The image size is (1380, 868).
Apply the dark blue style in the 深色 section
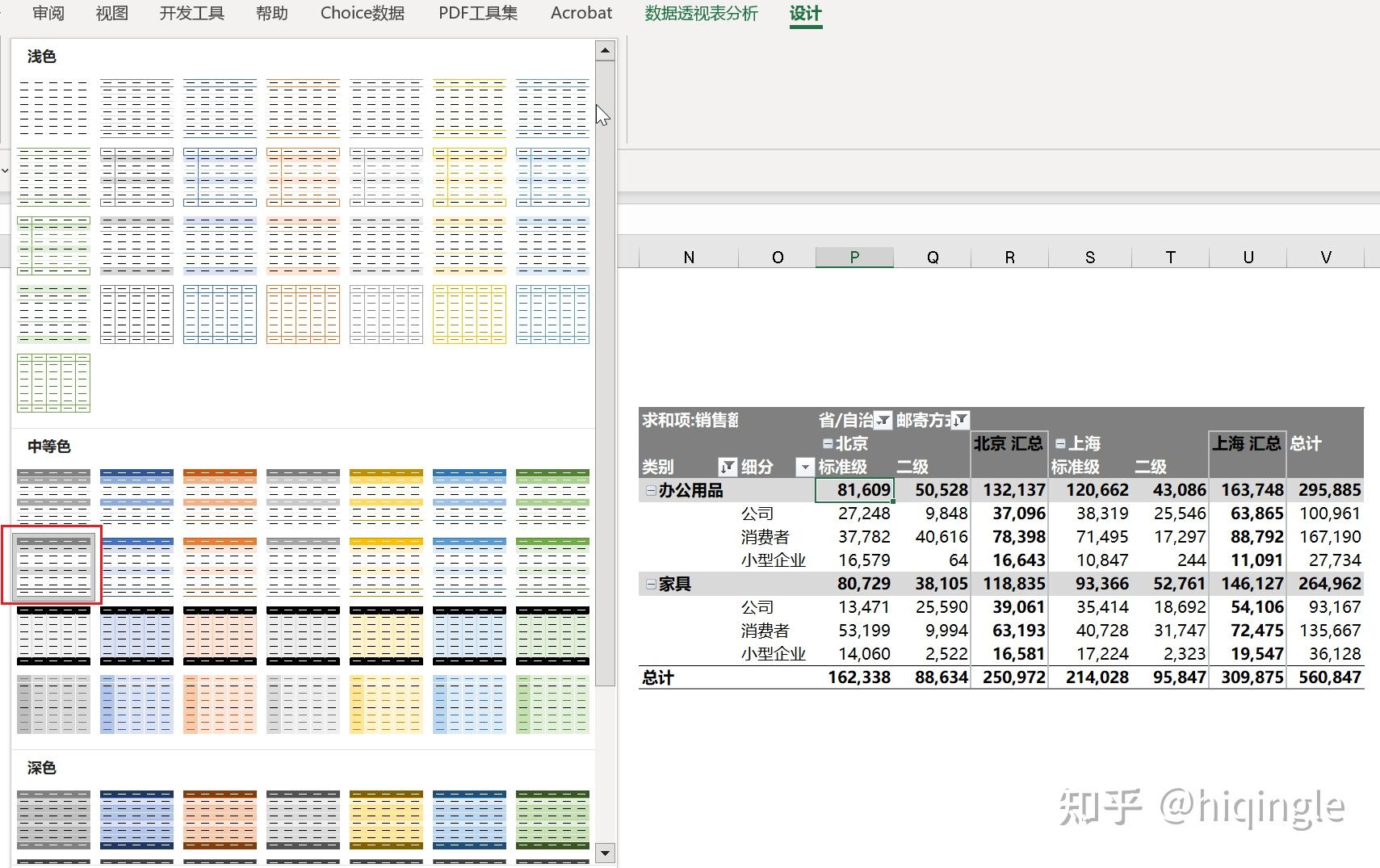(136, 820)
